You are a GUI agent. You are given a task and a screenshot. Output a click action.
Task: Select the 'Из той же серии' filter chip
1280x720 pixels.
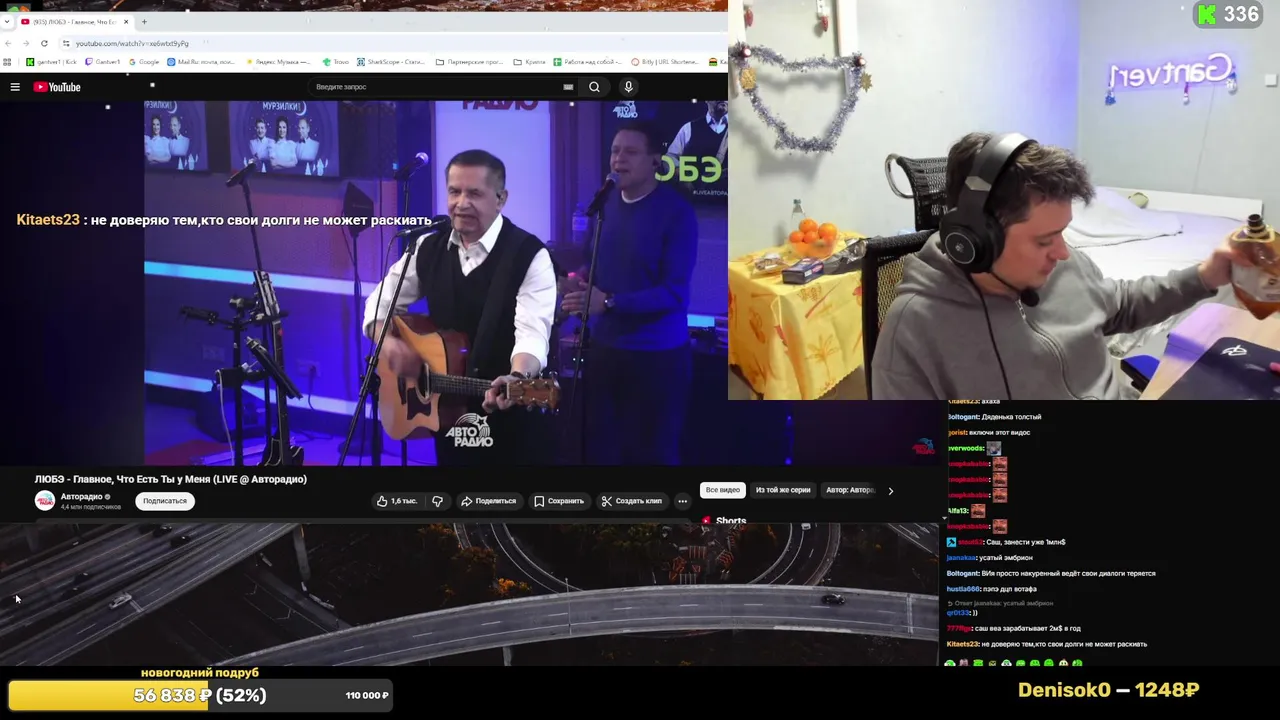pos(783,490)
